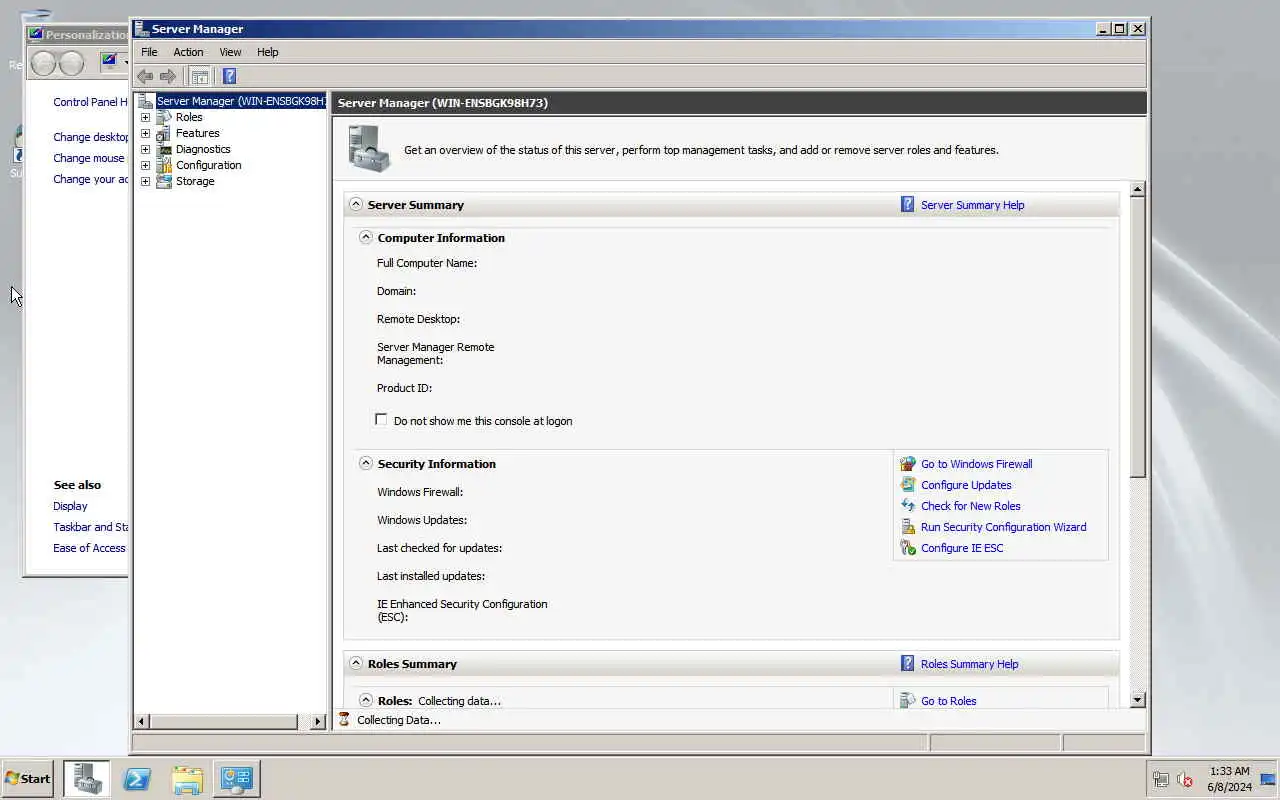The height and width of the screenshot is (800, 1280).
Task: Click the Storage tree node icon
Action: 164,181
